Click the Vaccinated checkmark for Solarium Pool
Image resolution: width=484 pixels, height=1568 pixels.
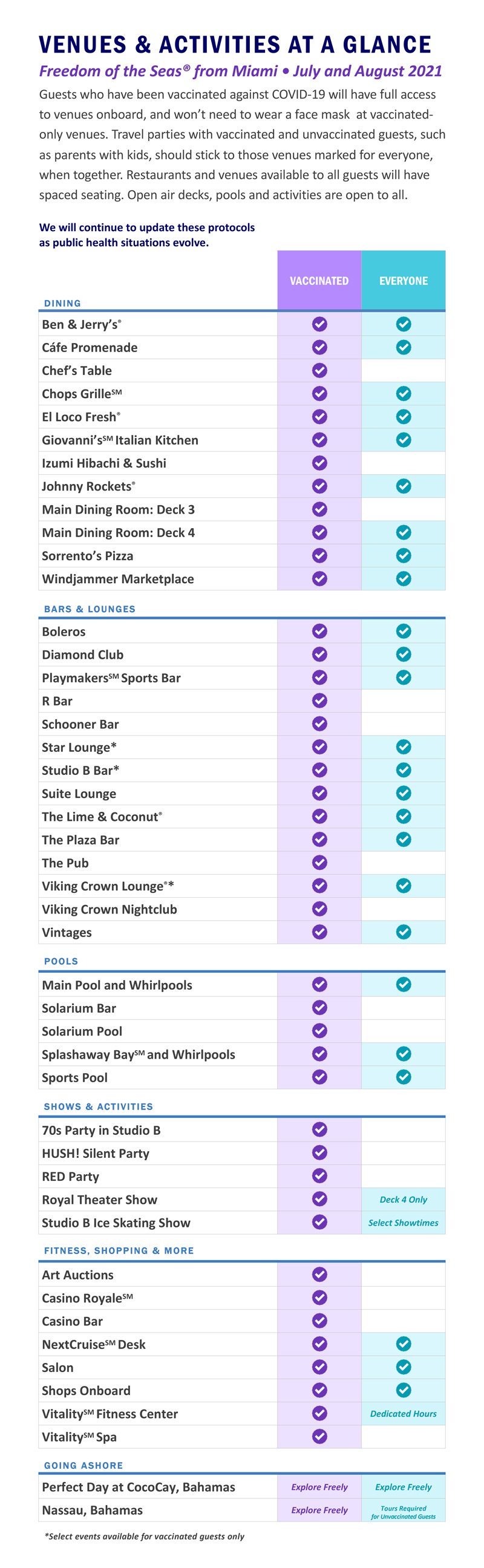319,1031
